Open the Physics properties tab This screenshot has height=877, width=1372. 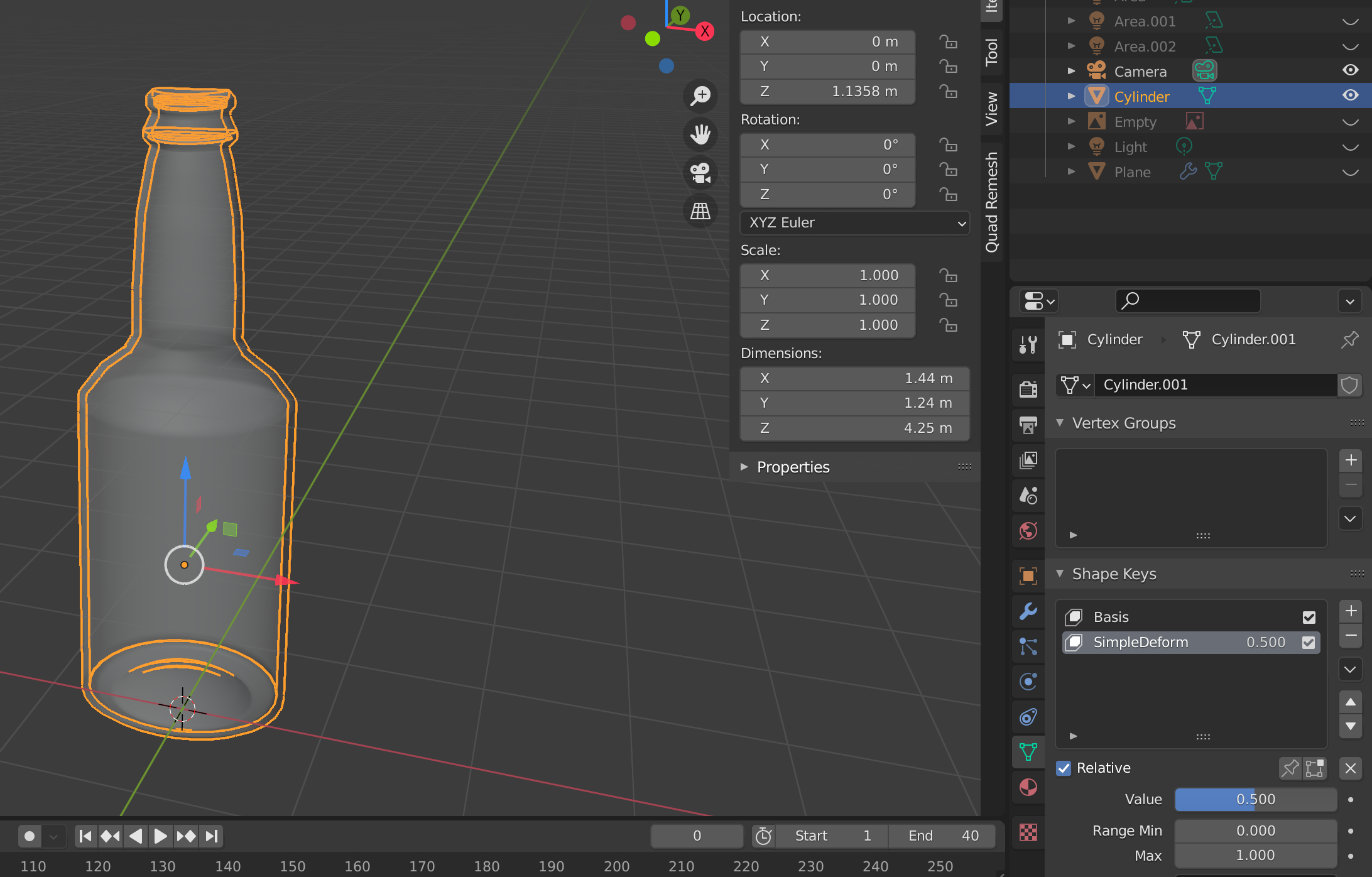1028,682
